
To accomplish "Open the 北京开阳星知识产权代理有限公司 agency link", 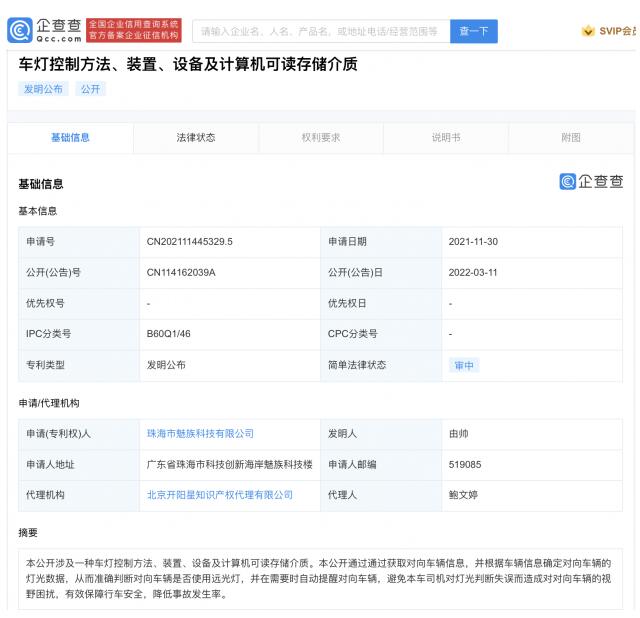I will pos(220,495).
